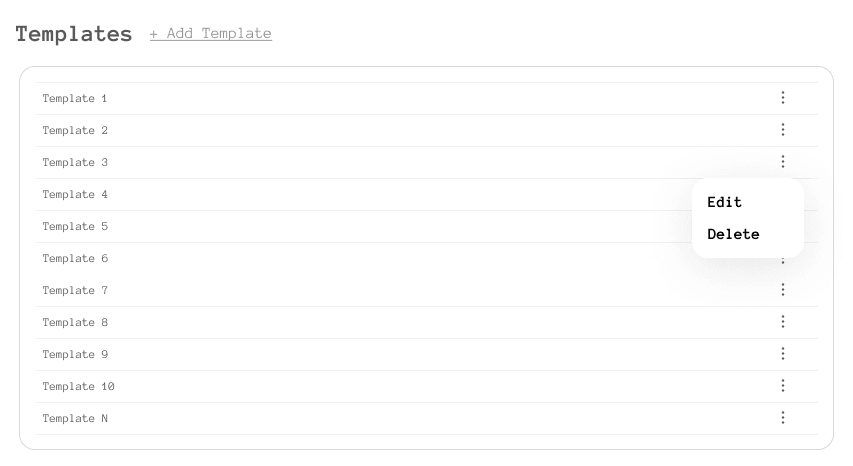Open the kebab menu for Template N
The width and height of the screenshot is (853, 466).
[x=783, y=418]
